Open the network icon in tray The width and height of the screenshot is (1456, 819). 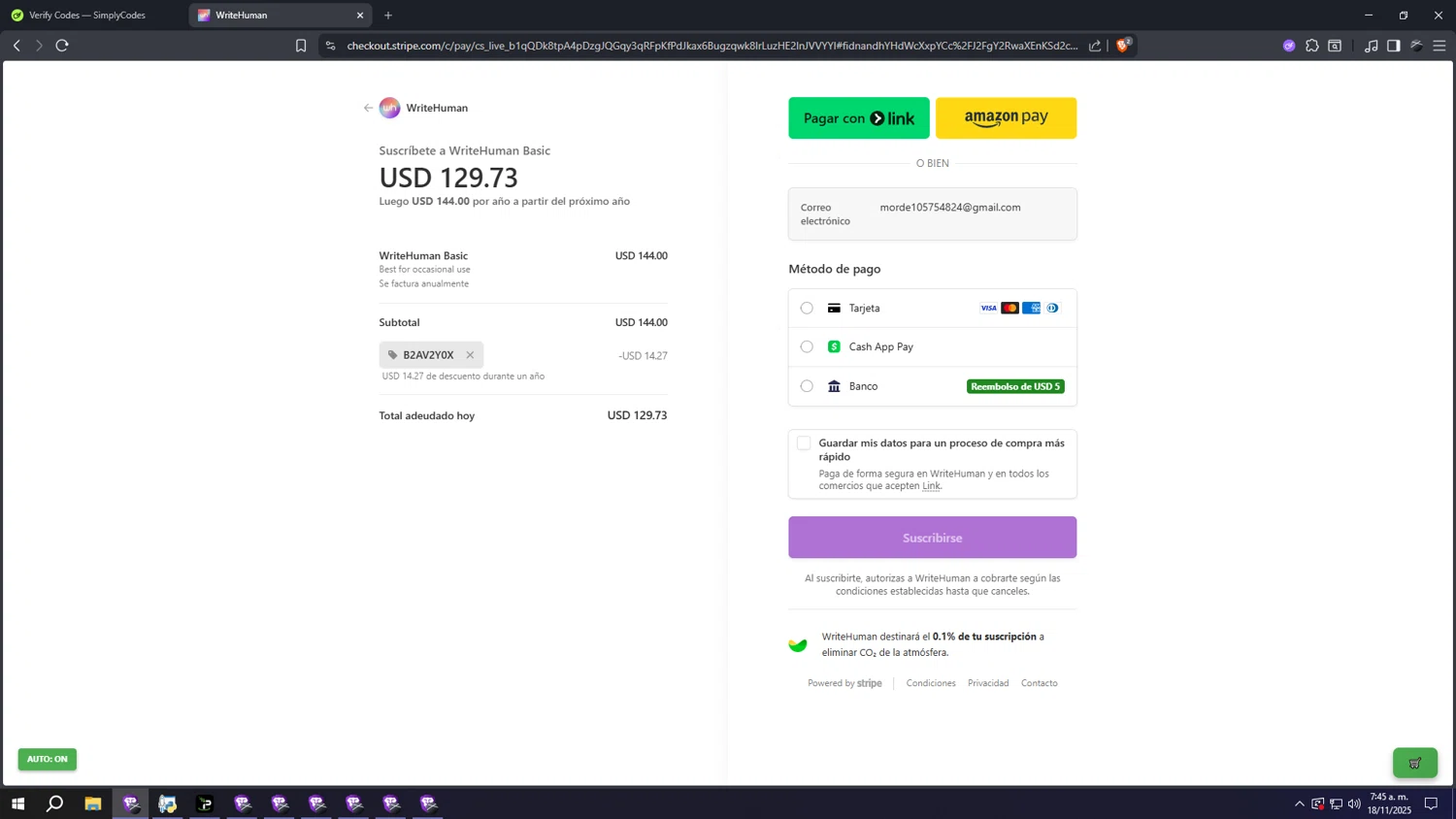tap(1337, 803)
